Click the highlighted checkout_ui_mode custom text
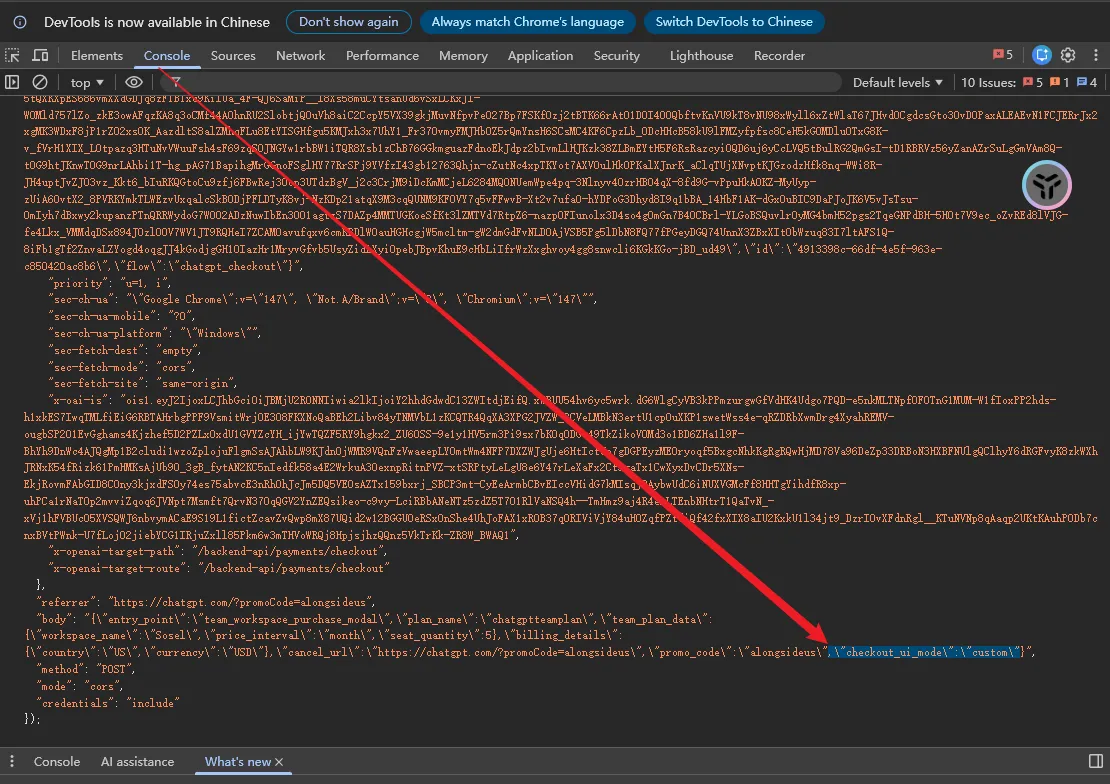 click(x=926, y=652)
